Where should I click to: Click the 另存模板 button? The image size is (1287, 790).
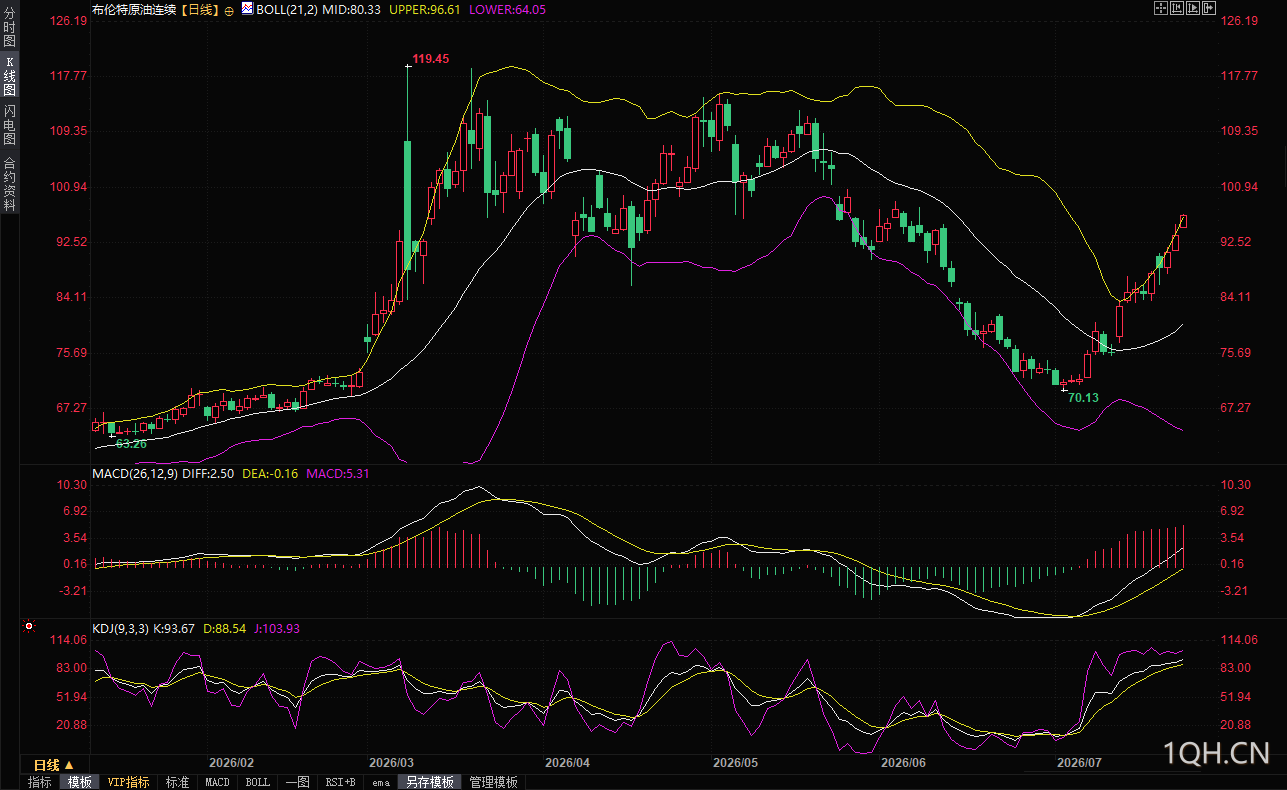pyautogui.click(x=429, y=782)
